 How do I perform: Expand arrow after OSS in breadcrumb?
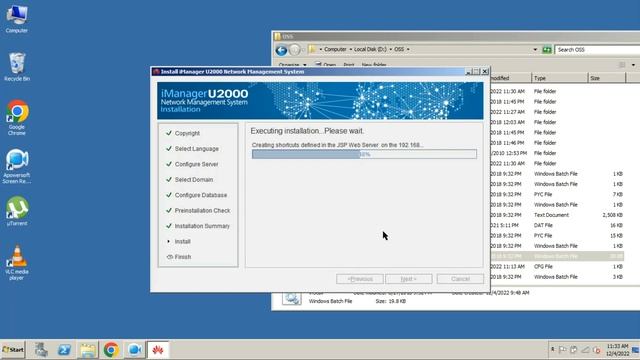(x=408, y=49)
